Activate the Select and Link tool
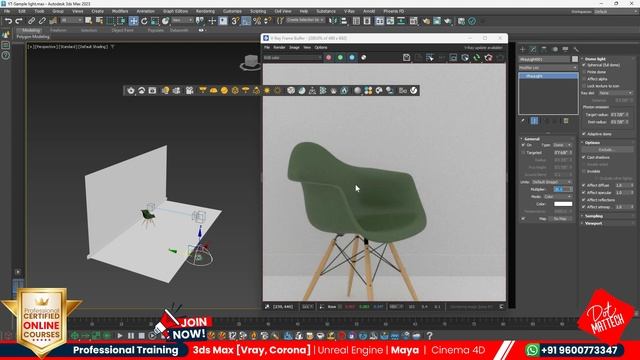This screenshot has width=640, height=360. point(31,21)
